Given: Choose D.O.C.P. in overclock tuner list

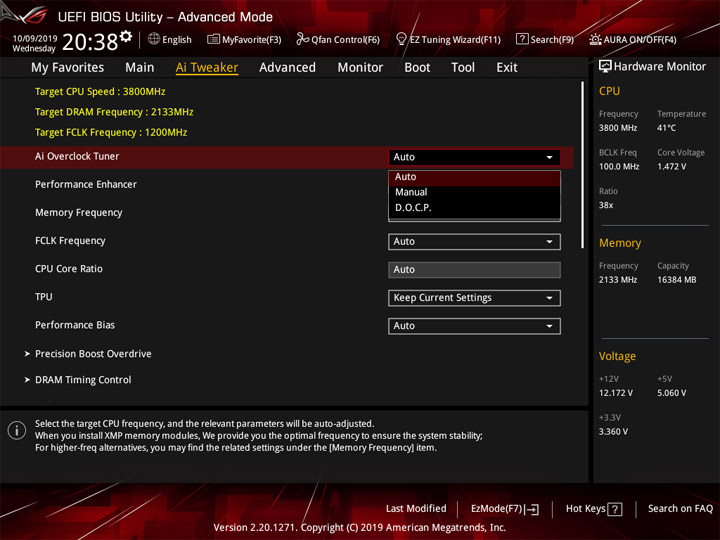Looking at the screenshot, I should pyautogui.click(x=474, y=208).
